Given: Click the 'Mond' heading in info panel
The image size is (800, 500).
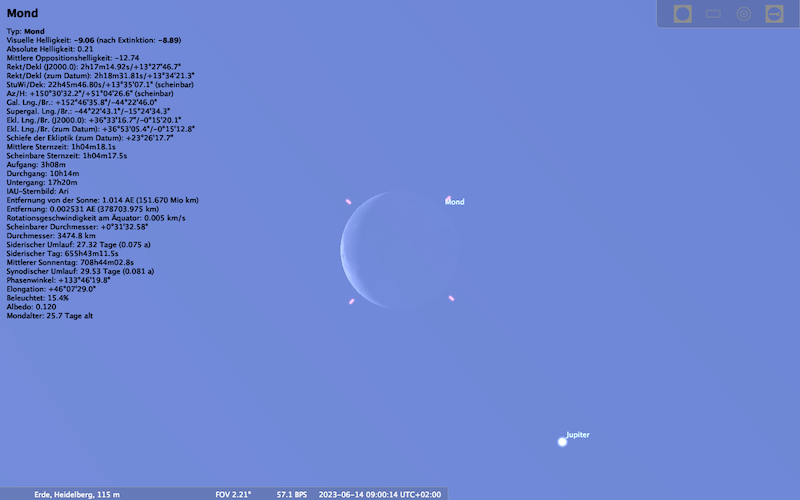Looking at the screenshot, I should pyautogui.click(x=23, y=13).
